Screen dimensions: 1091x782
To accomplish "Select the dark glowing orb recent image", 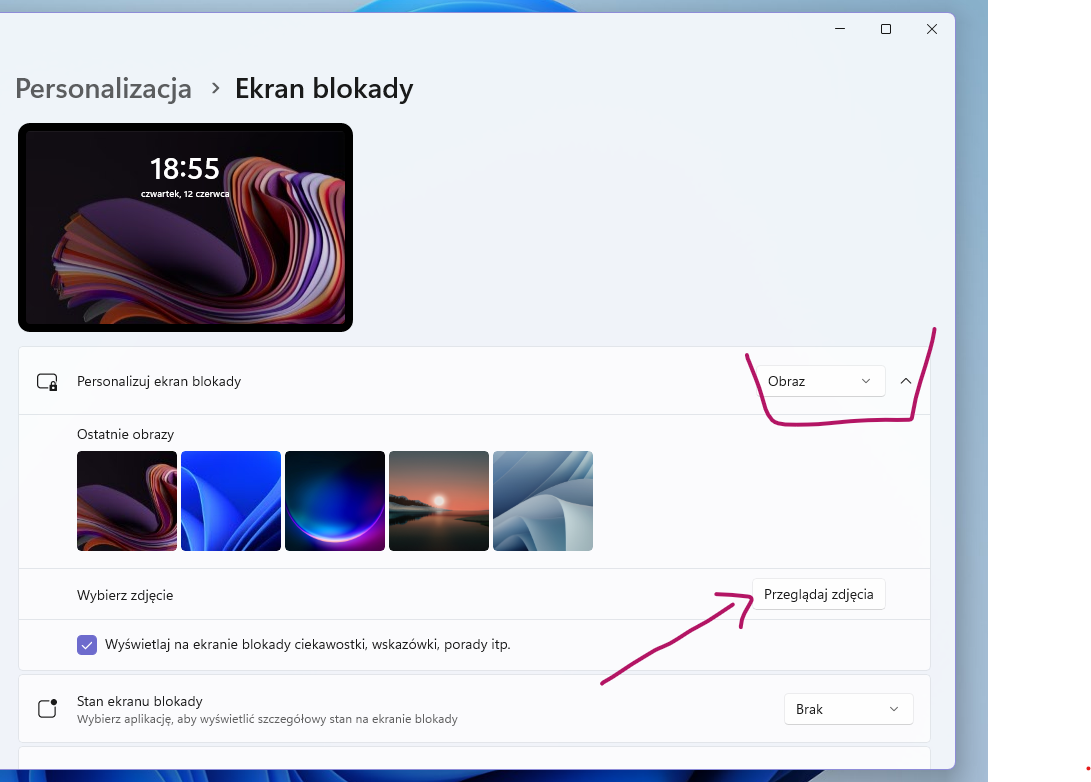I will tap(335, 501).
